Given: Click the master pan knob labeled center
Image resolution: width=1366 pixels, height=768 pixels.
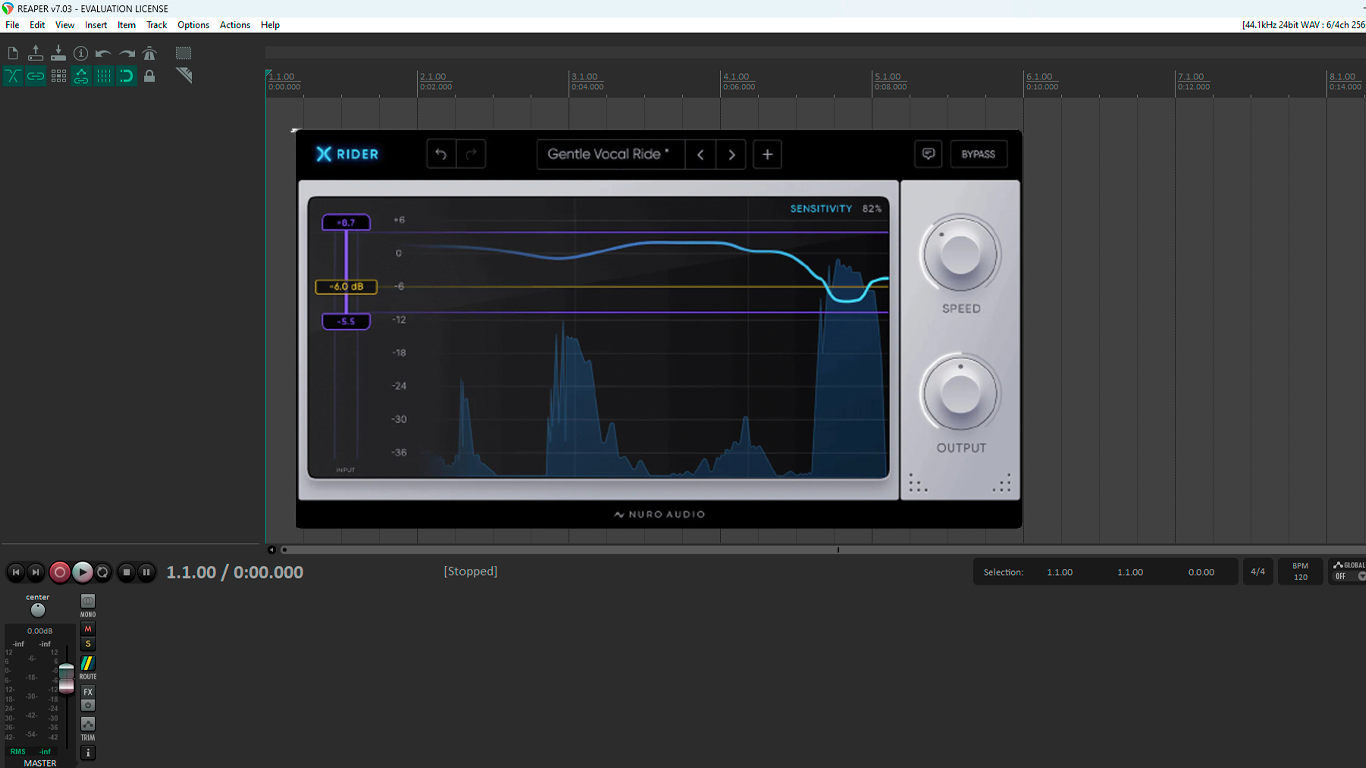Looking at the screenshot, I should coord(38,610).
